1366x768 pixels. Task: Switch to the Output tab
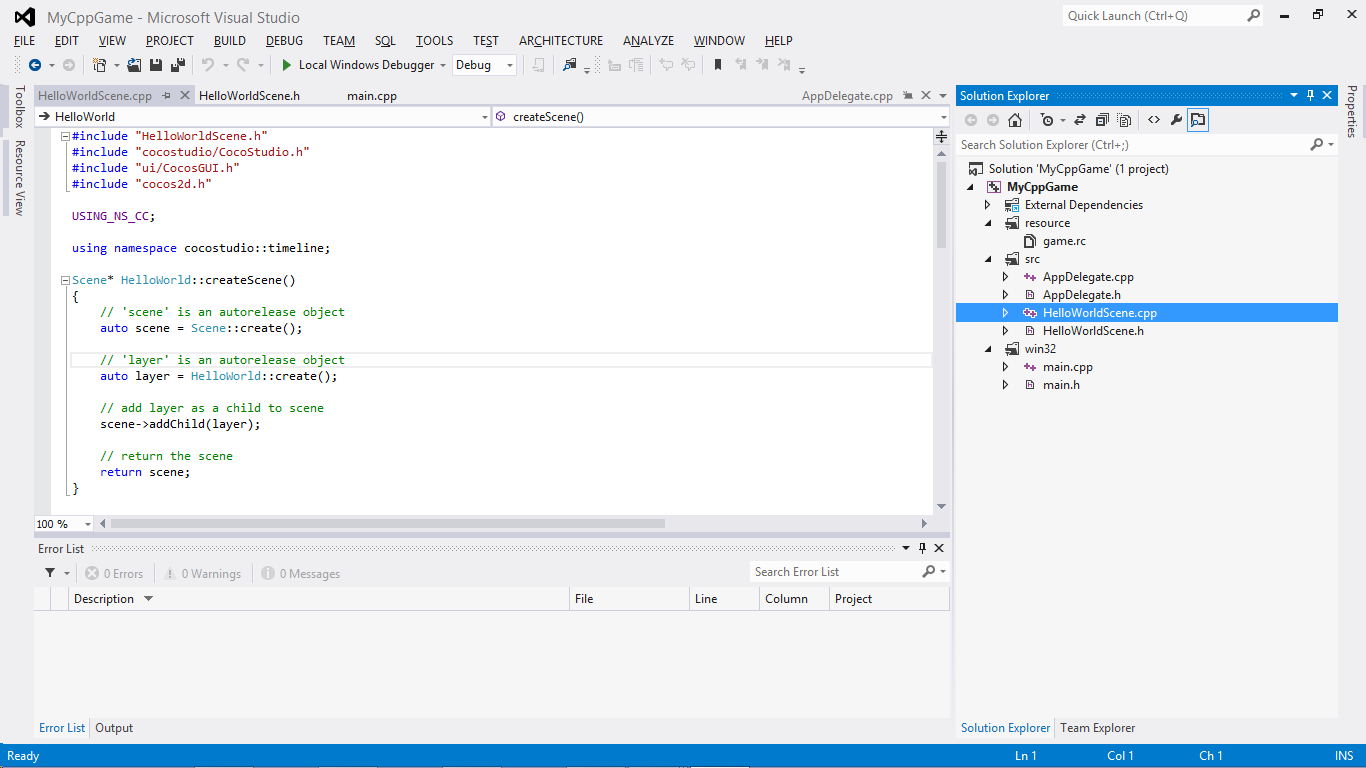coord(114,728)
